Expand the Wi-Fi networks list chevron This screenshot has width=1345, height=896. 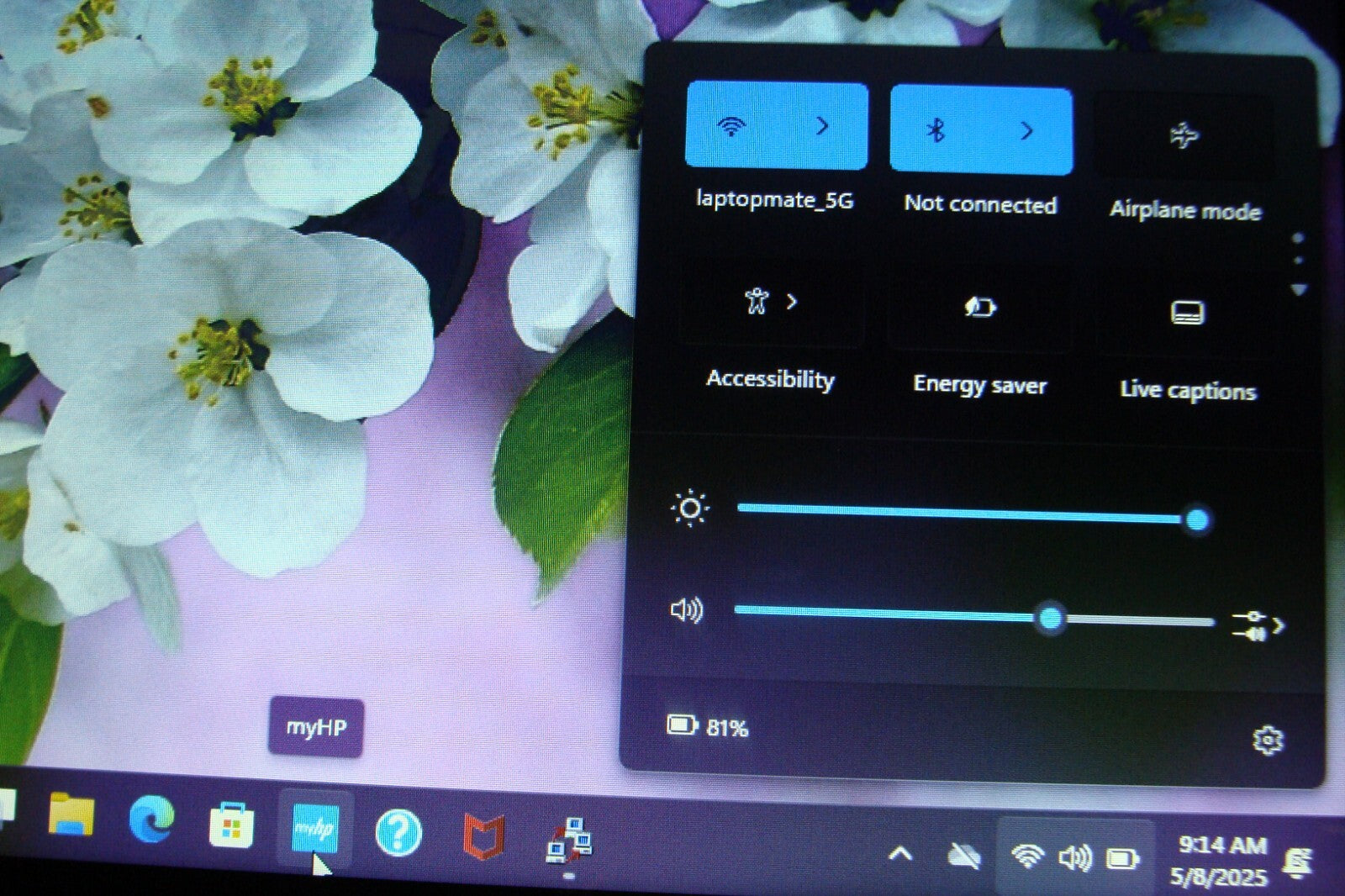point(822,127)
